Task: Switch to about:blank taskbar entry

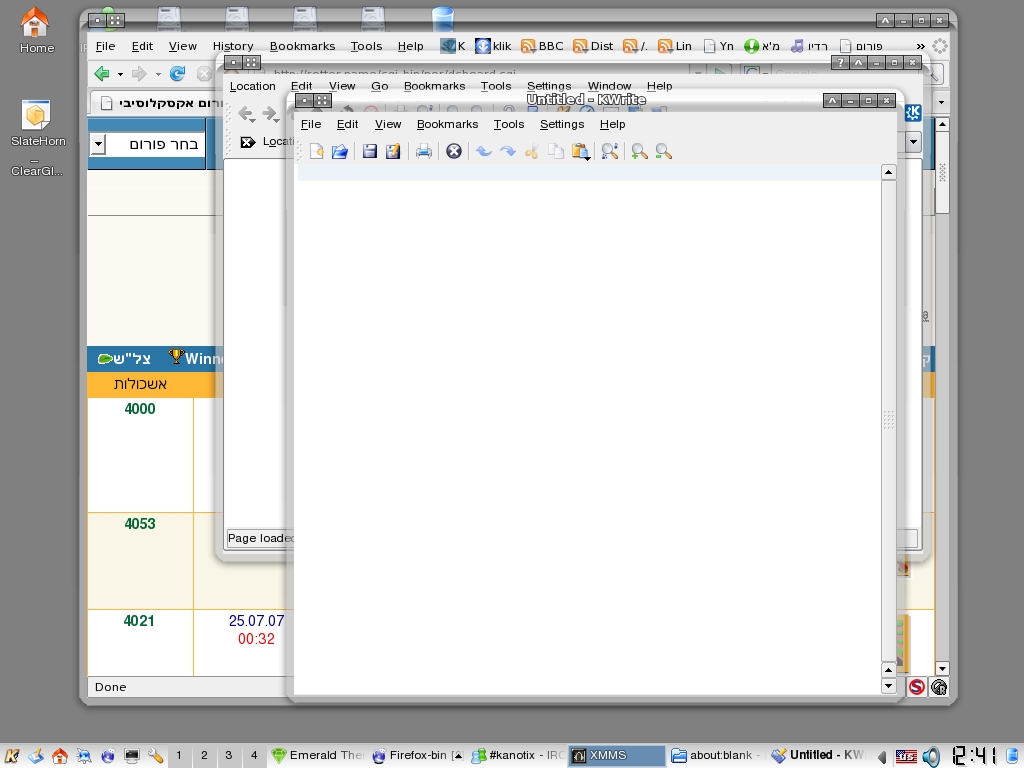Action: 717,756
